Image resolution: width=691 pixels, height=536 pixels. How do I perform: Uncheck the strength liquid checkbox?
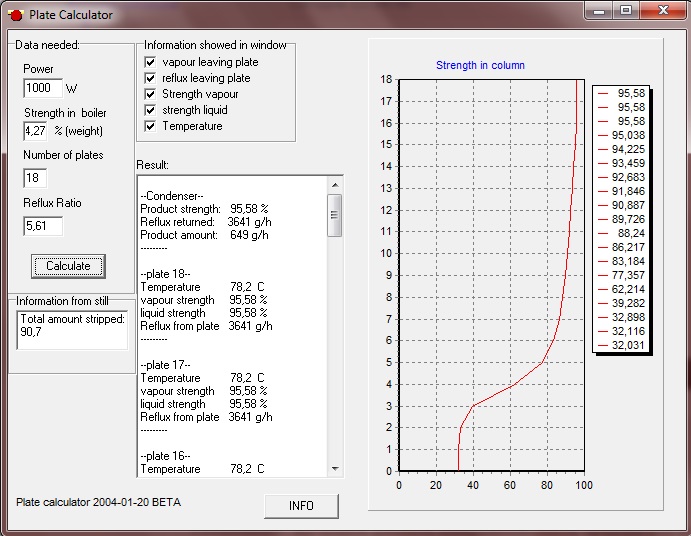[150, 110]
